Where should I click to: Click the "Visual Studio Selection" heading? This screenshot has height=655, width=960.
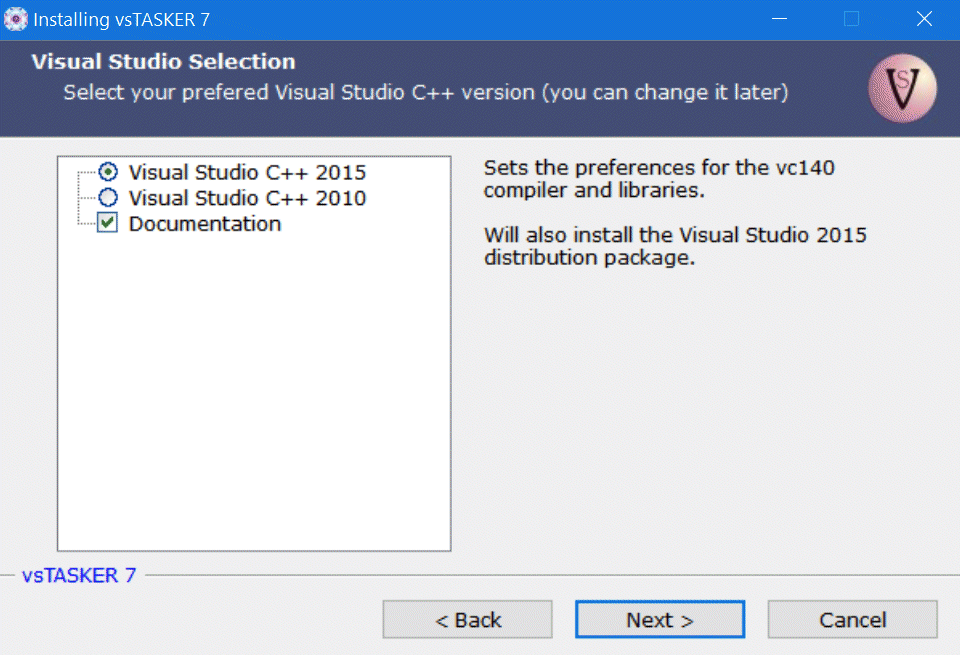(x=163, y=62)
